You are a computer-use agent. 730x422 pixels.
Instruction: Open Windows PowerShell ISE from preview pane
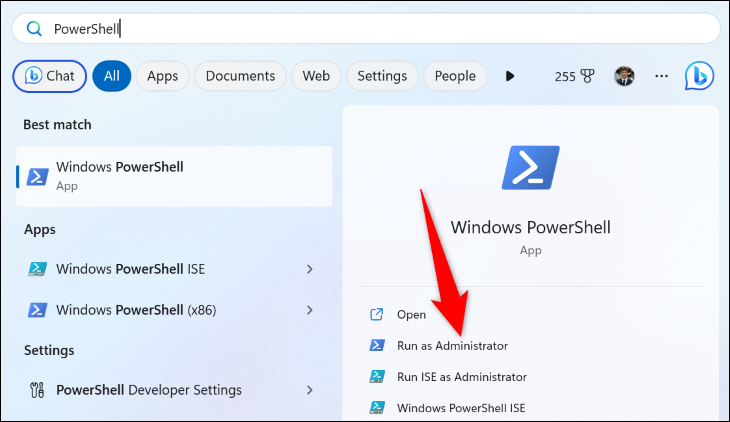[x=461, y=408]
